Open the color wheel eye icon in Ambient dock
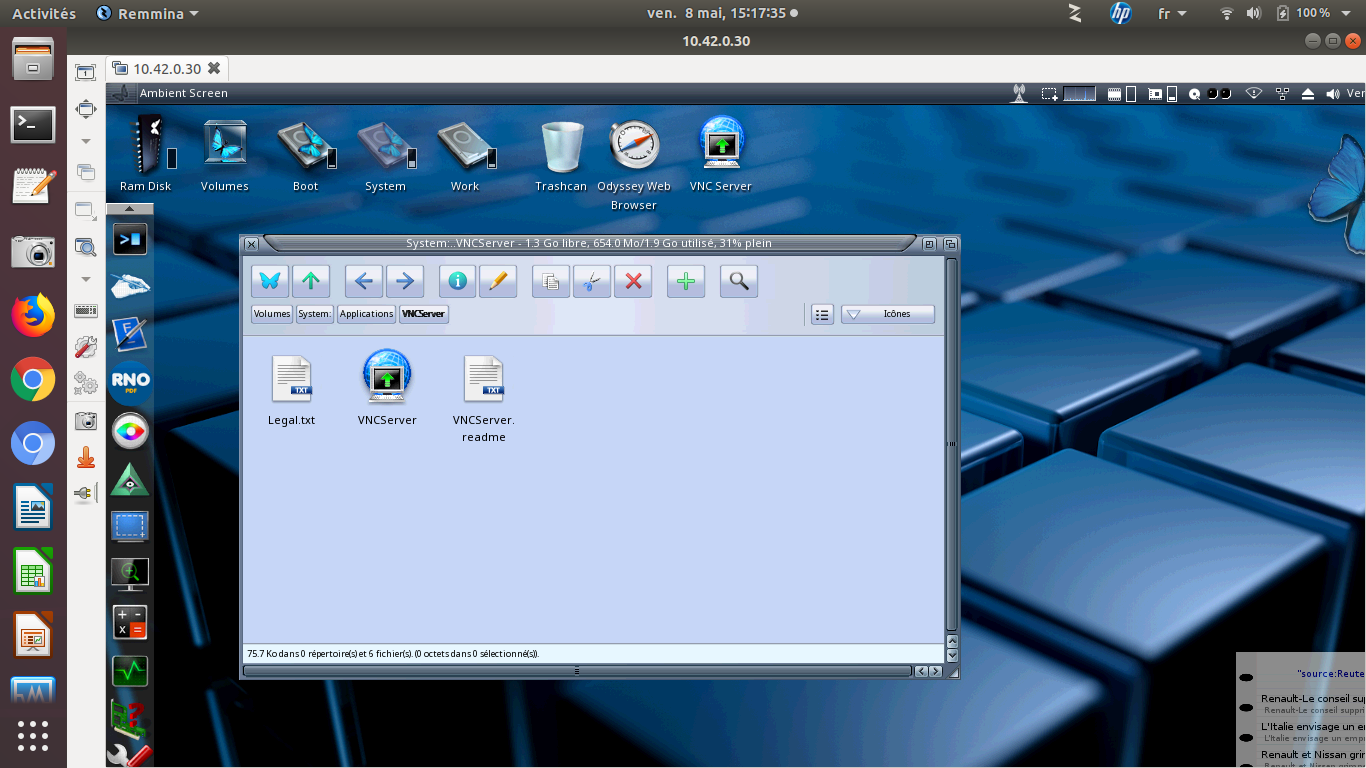Screen dimensions: 1366x768 click(130, 432)
